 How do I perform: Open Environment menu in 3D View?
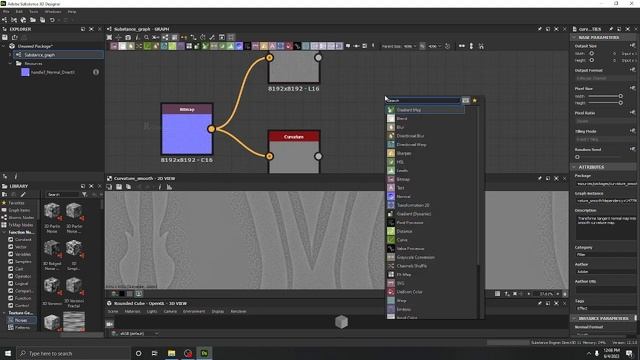point(194,311)
